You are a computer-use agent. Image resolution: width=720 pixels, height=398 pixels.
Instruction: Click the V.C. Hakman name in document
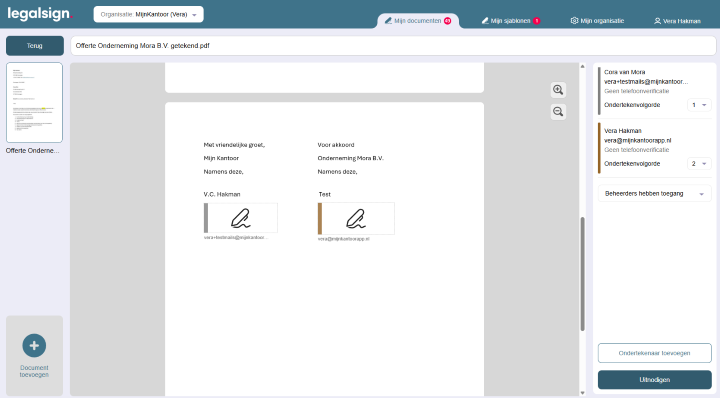[222, 195]
